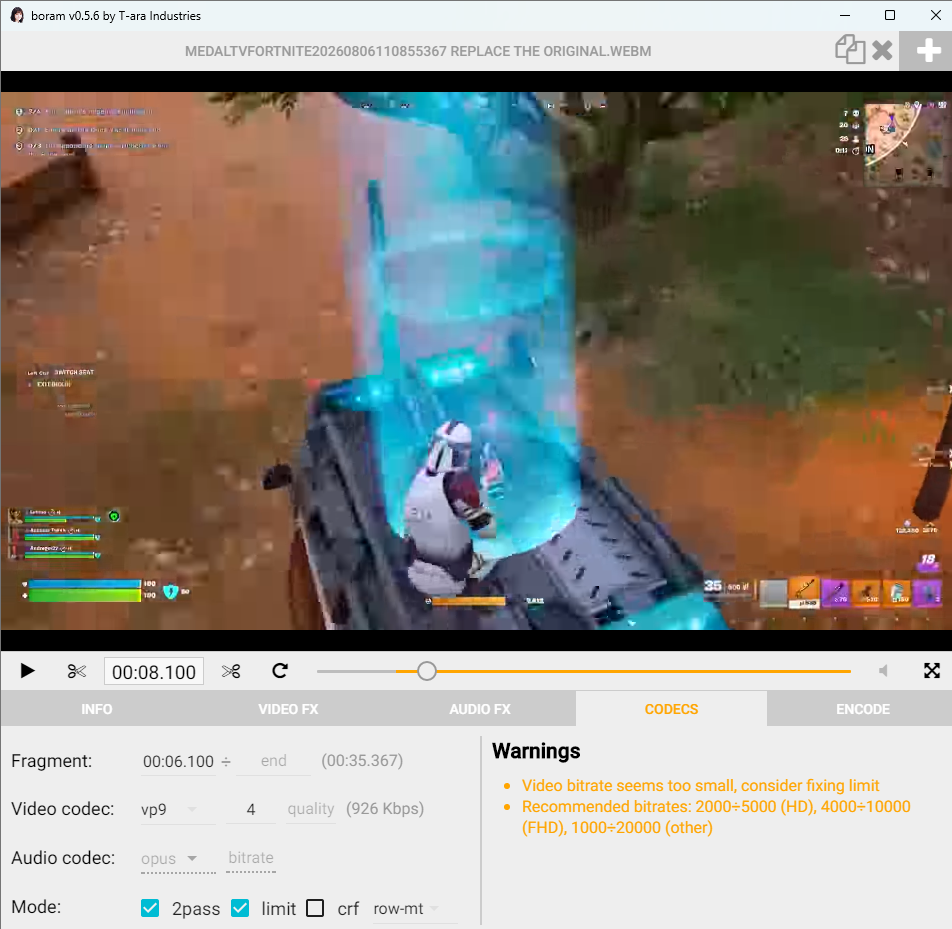Click the current time field 00:08.100
Screen dimensions: 952x929
tap(154, 672)
